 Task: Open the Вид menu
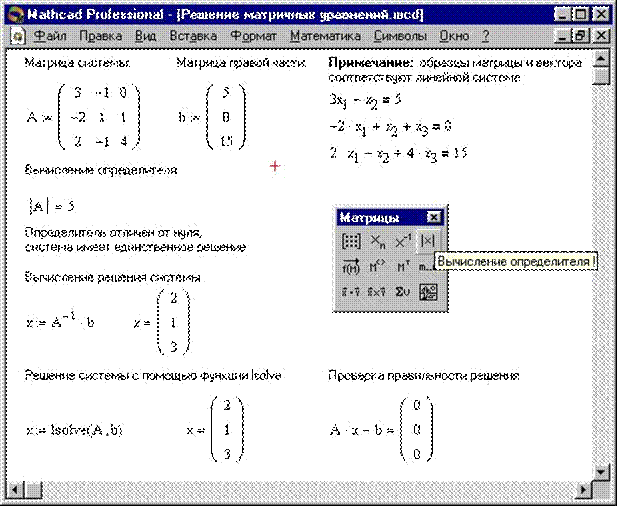[146, 36]
